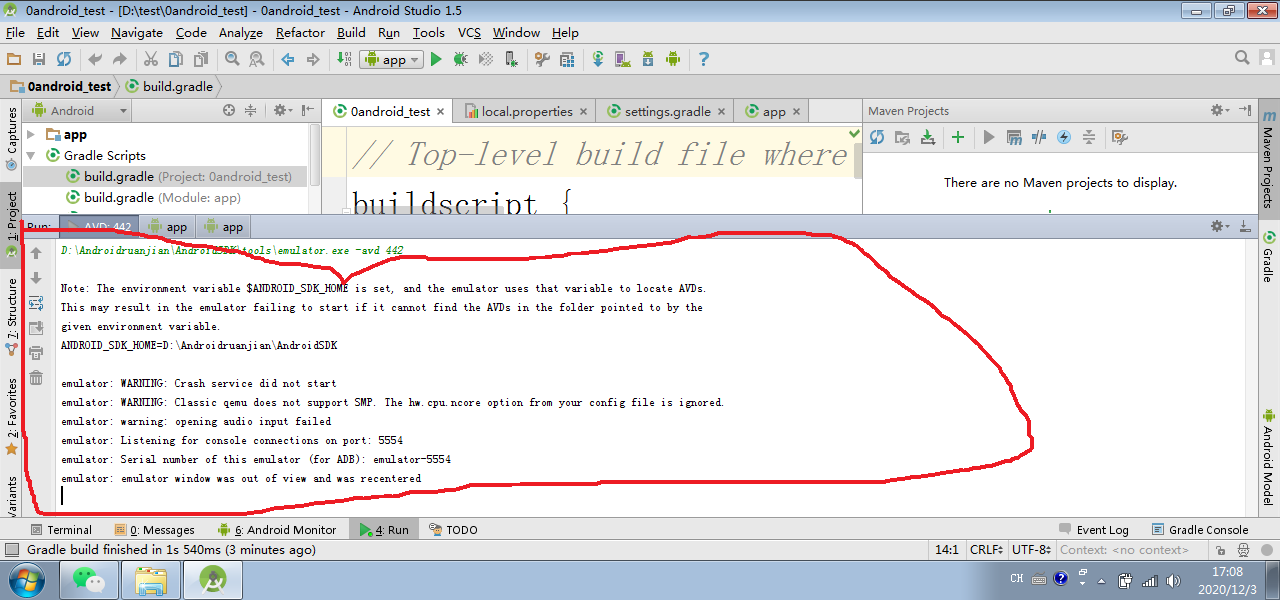Collapse the Gradle Scripts tree node
1280x600 pixels.
click(31, 155)
